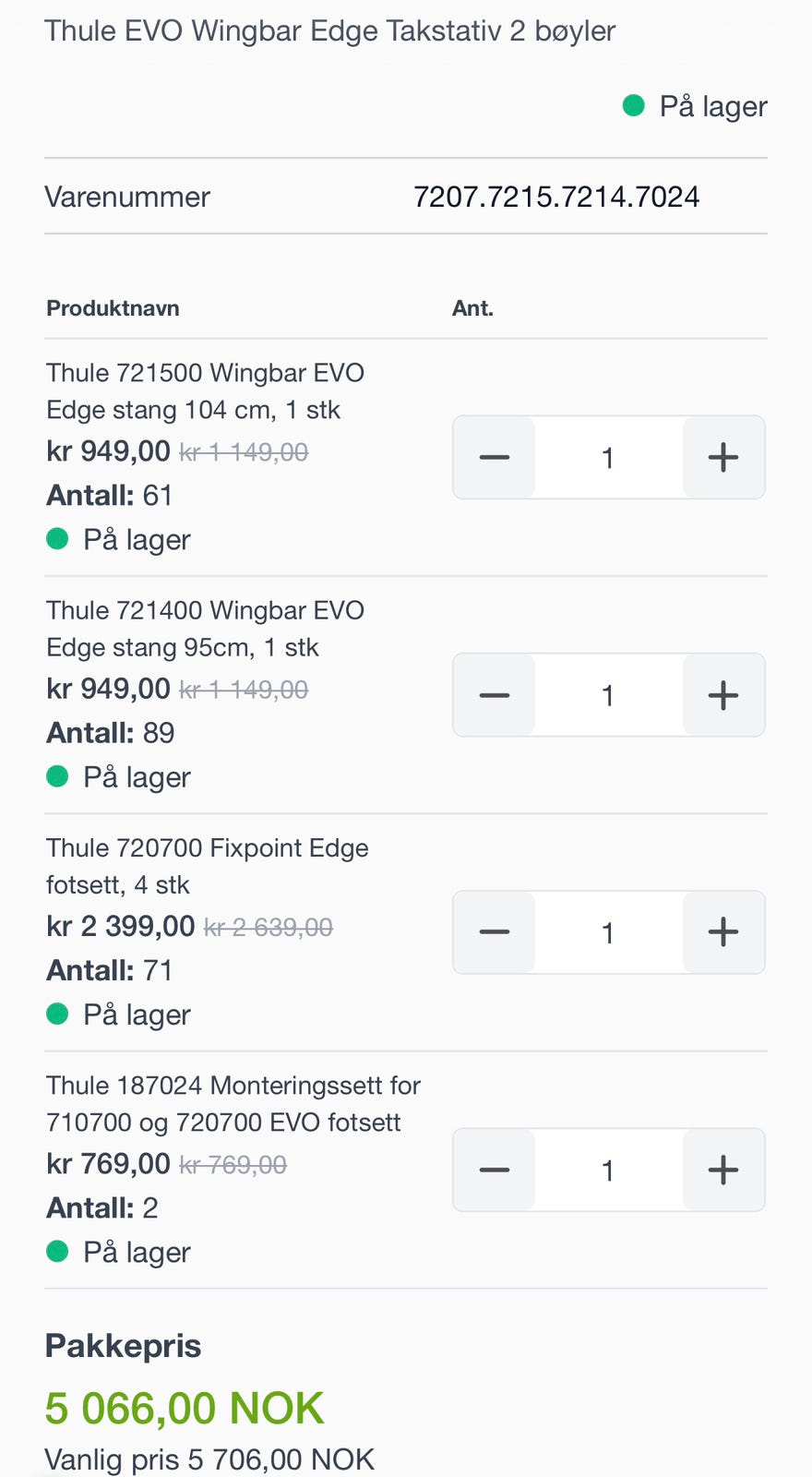Increase quantity of Thule 721500 Wingbar 104 cm
This screenshot has height=1477, width=812.
723,457
